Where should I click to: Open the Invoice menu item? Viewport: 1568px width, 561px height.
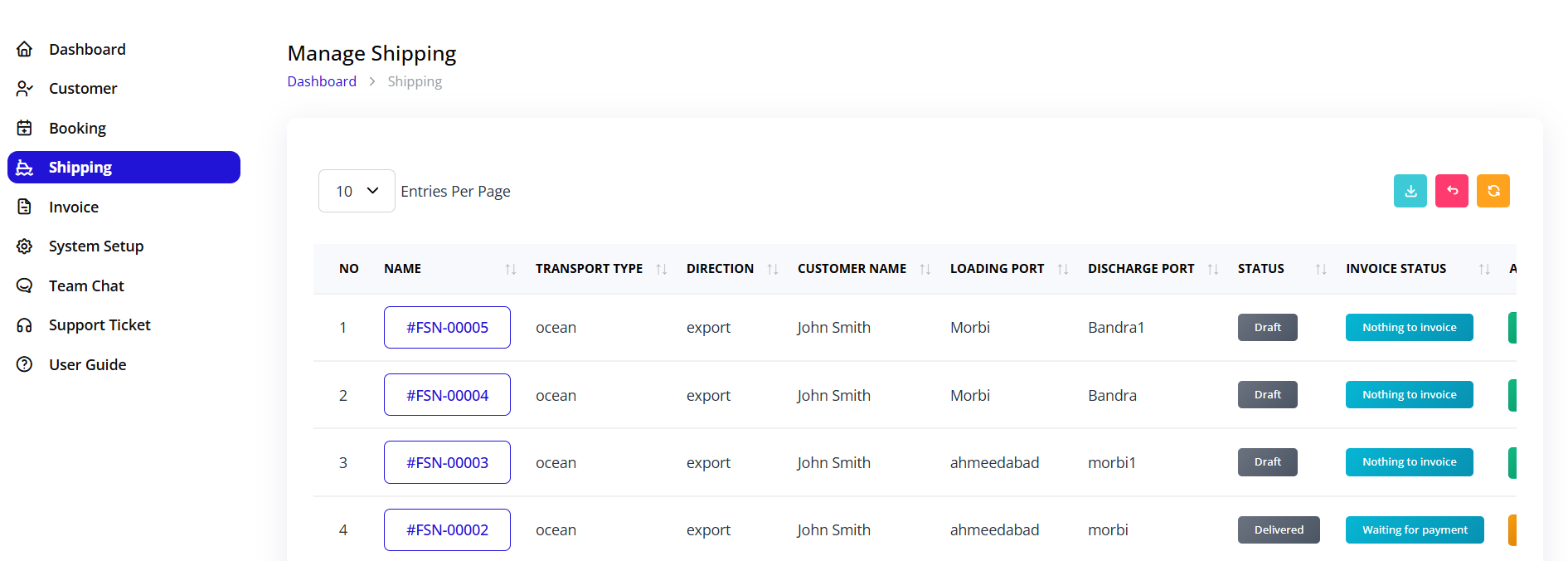(74, 207)
